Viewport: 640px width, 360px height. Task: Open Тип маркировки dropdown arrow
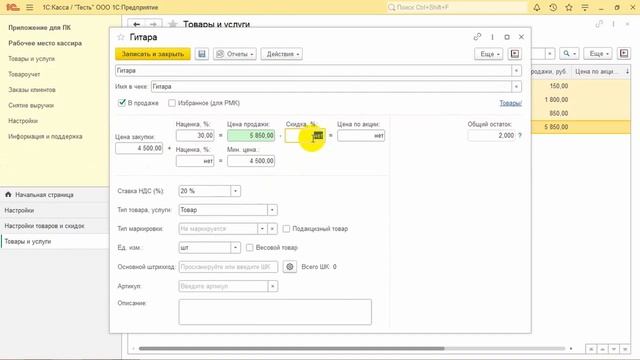[x=262, y=229]
